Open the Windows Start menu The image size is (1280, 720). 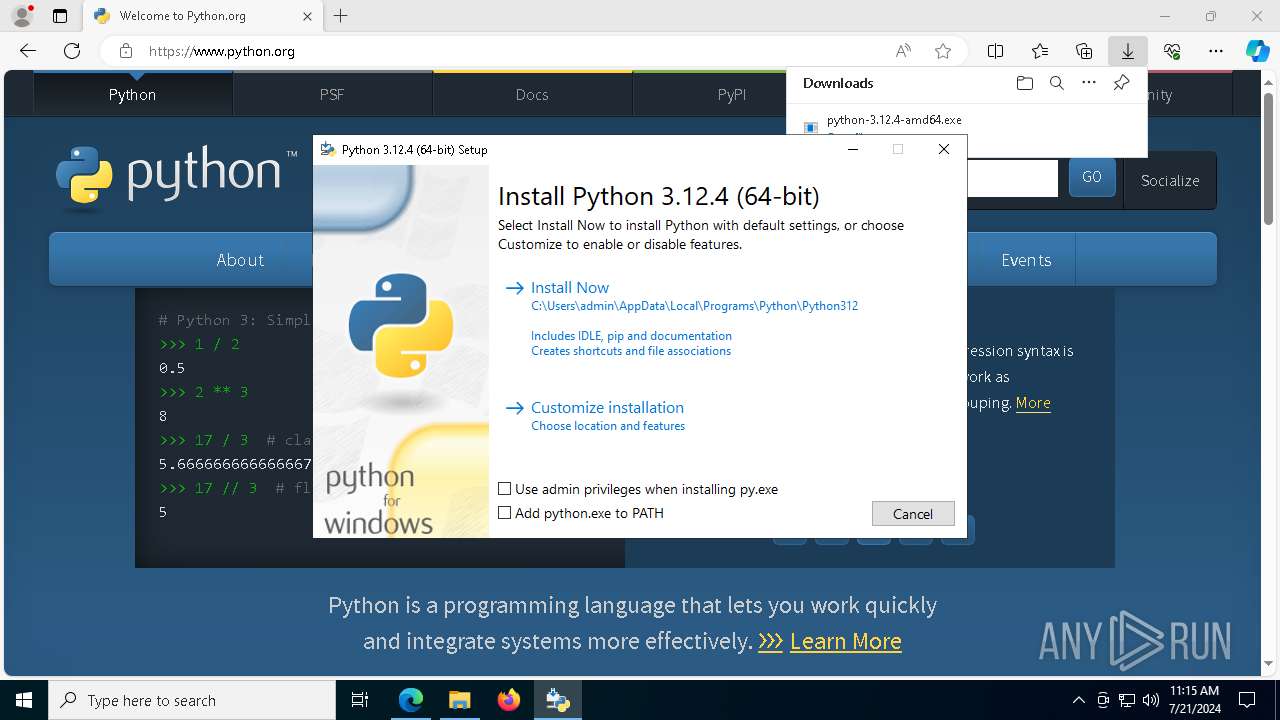24,700
